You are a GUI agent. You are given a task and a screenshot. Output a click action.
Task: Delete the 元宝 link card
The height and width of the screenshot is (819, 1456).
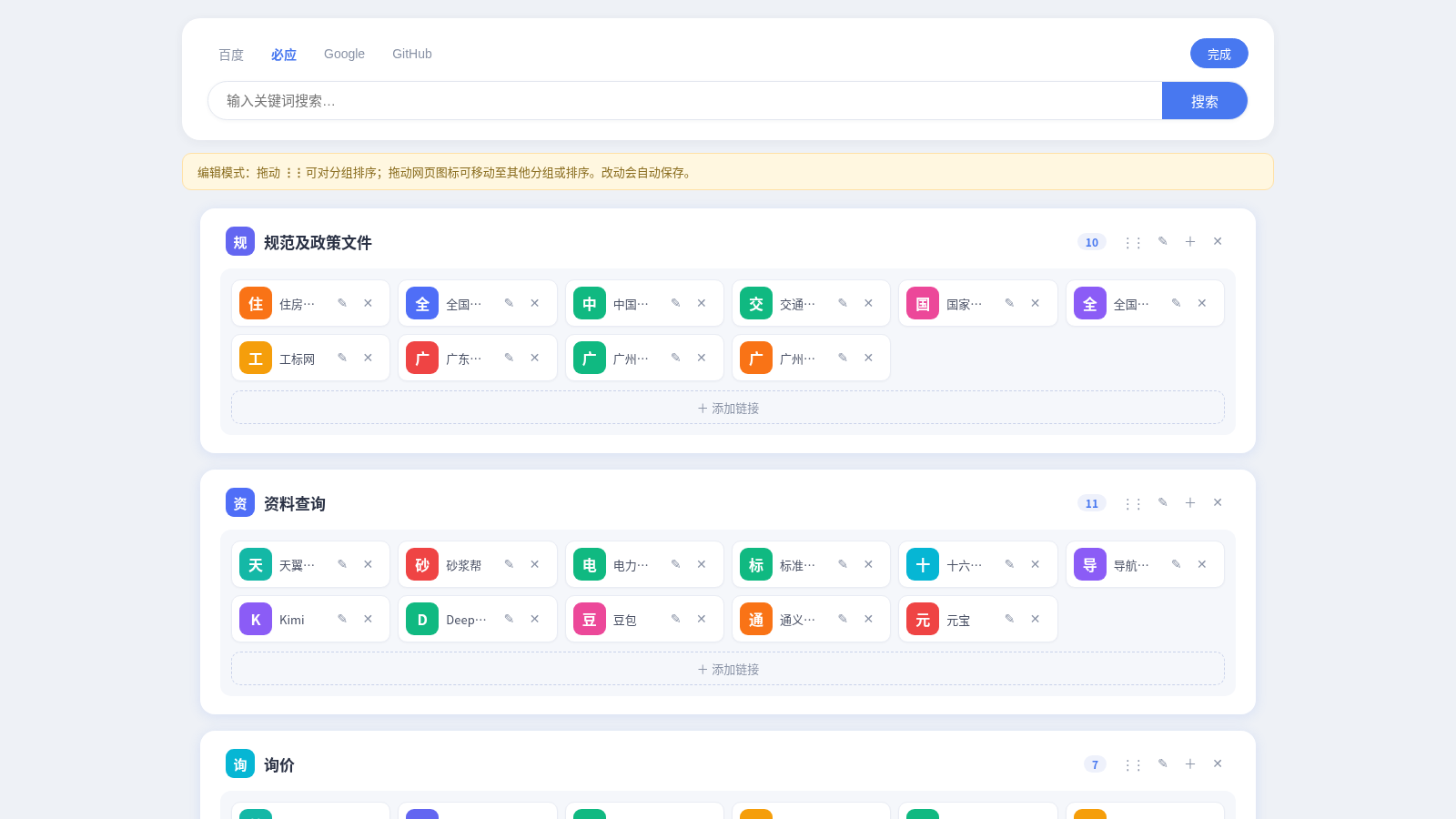point(1035,619)
